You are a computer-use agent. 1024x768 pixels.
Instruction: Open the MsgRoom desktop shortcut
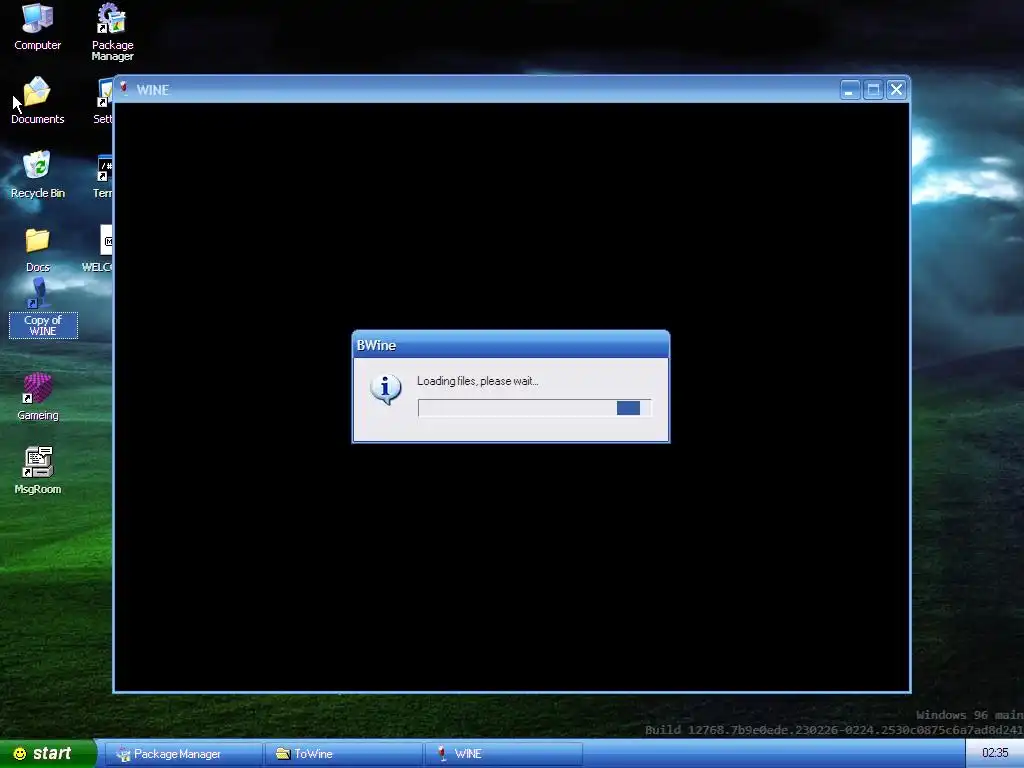point(37,470)
